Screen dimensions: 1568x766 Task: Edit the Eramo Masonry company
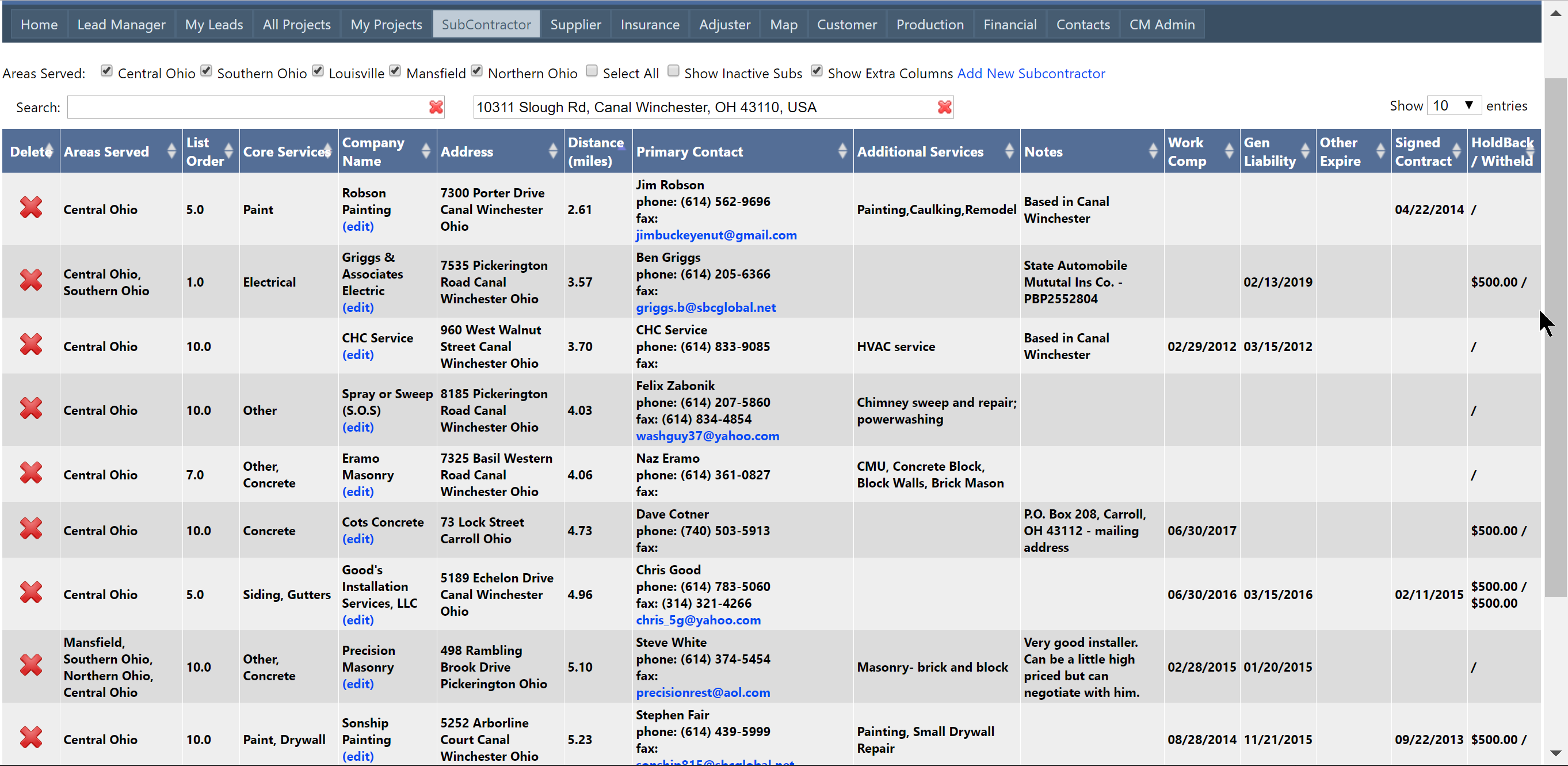[358, 491]
